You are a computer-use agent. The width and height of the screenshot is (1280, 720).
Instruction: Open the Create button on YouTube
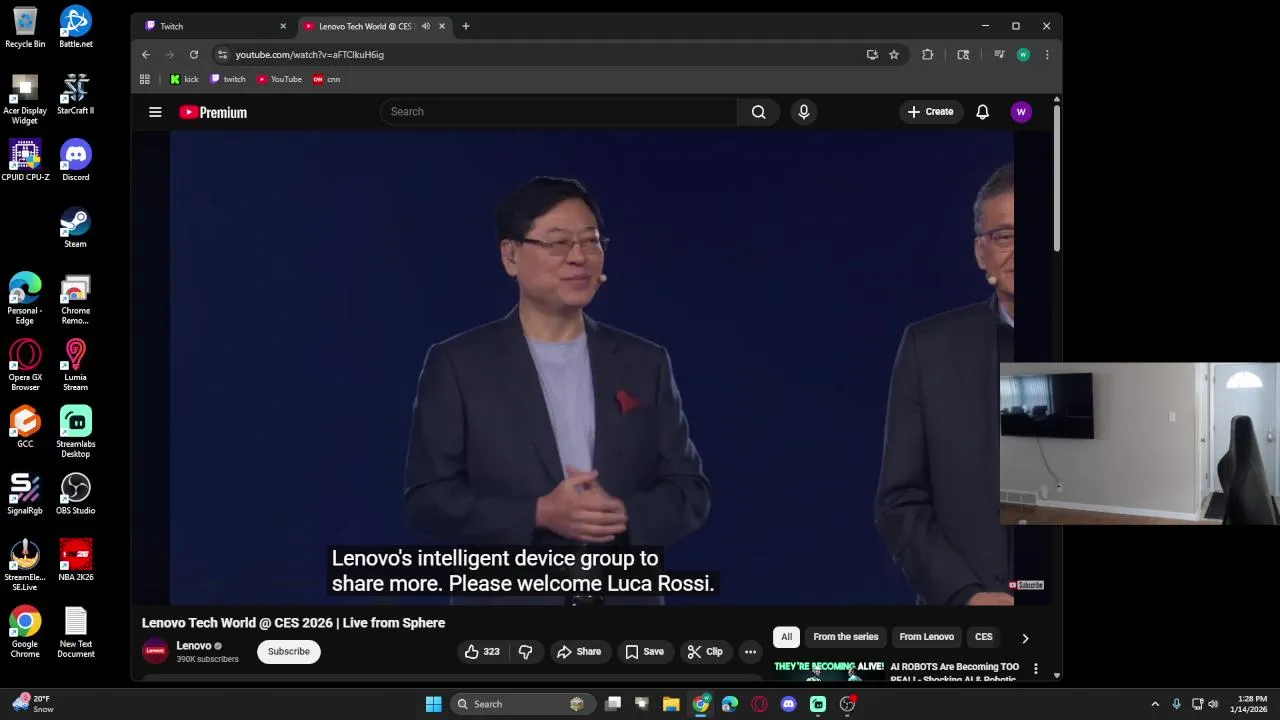pos(931,112)
